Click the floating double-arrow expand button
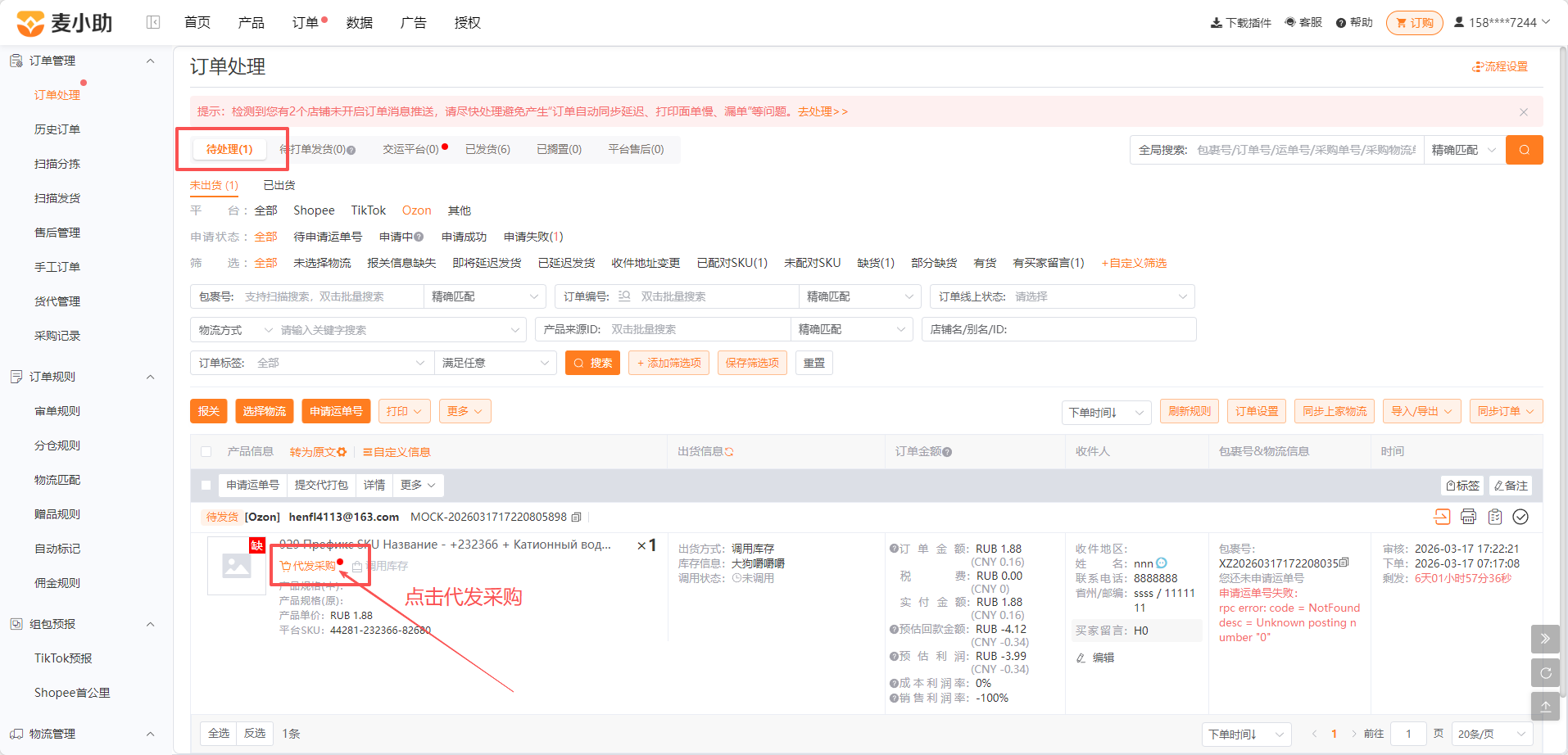 (x=1545, y=639)
